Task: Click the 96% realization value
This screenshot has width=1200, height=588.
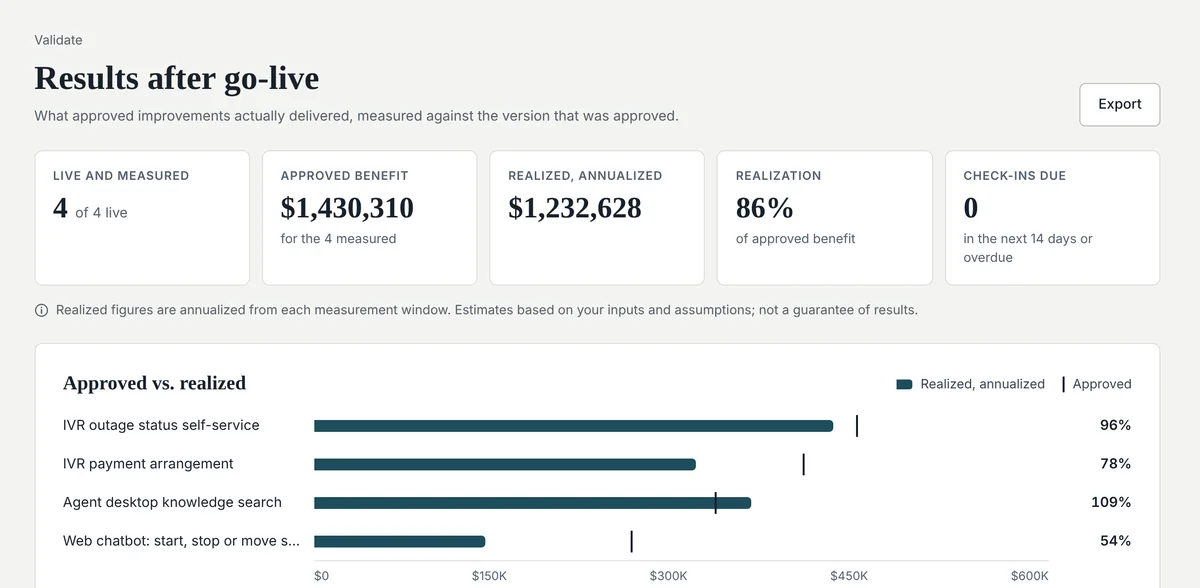Action: pyautogui.click(x=1115, y=425)
